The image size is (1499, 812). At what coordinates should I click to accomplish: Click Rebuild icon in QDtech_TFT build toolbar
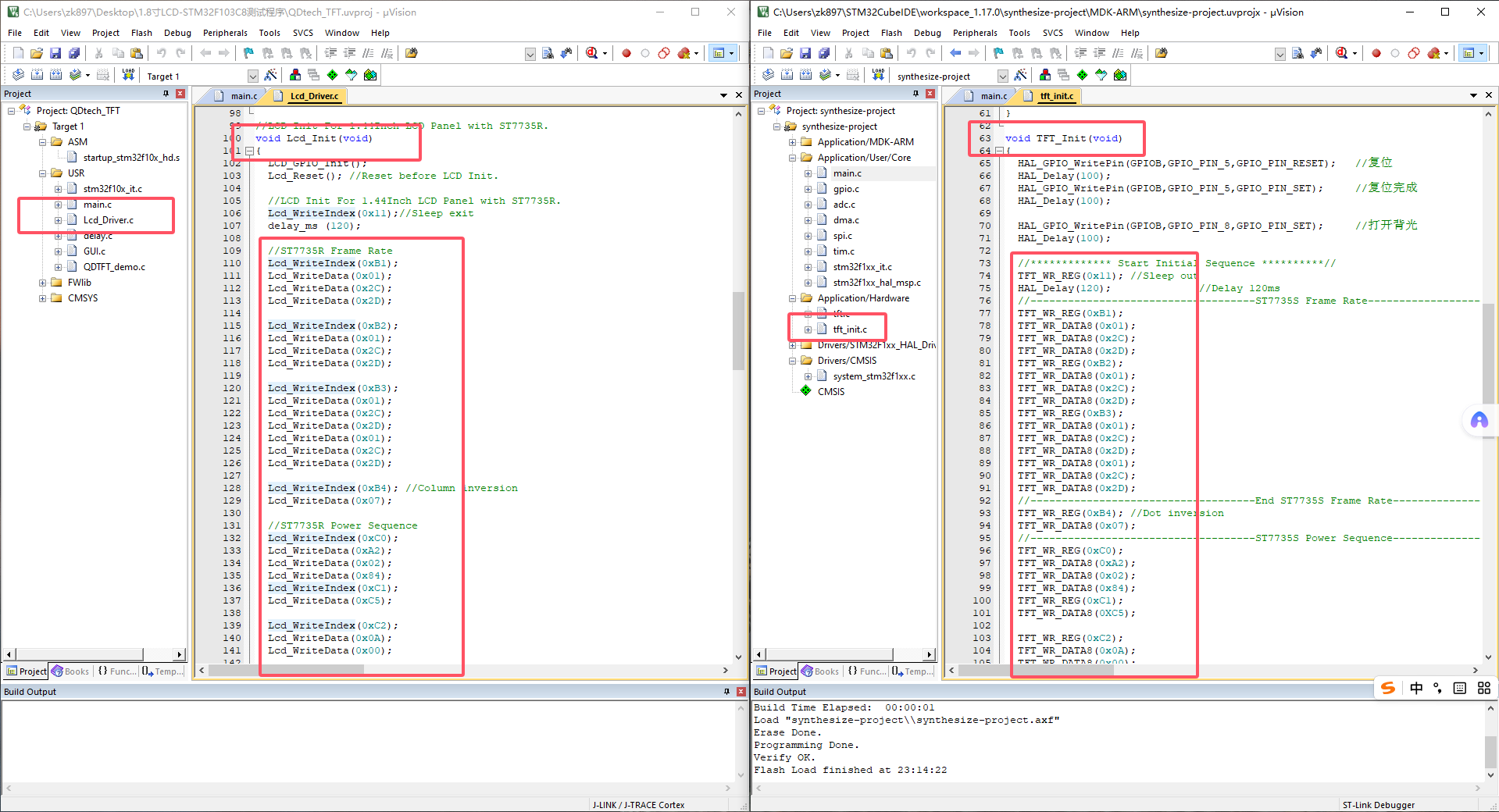(x=55, y=75)
